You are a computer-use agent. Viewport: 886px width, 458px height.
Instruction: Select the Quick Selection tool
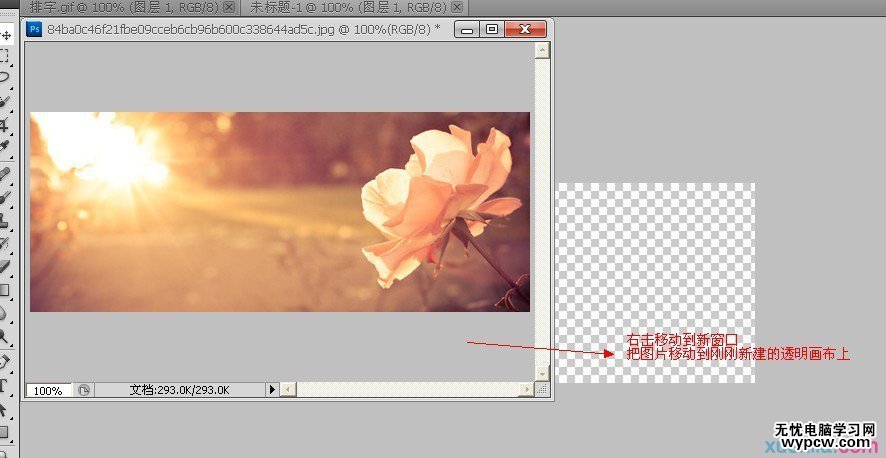pyautogui.click(x=5, y=102)
